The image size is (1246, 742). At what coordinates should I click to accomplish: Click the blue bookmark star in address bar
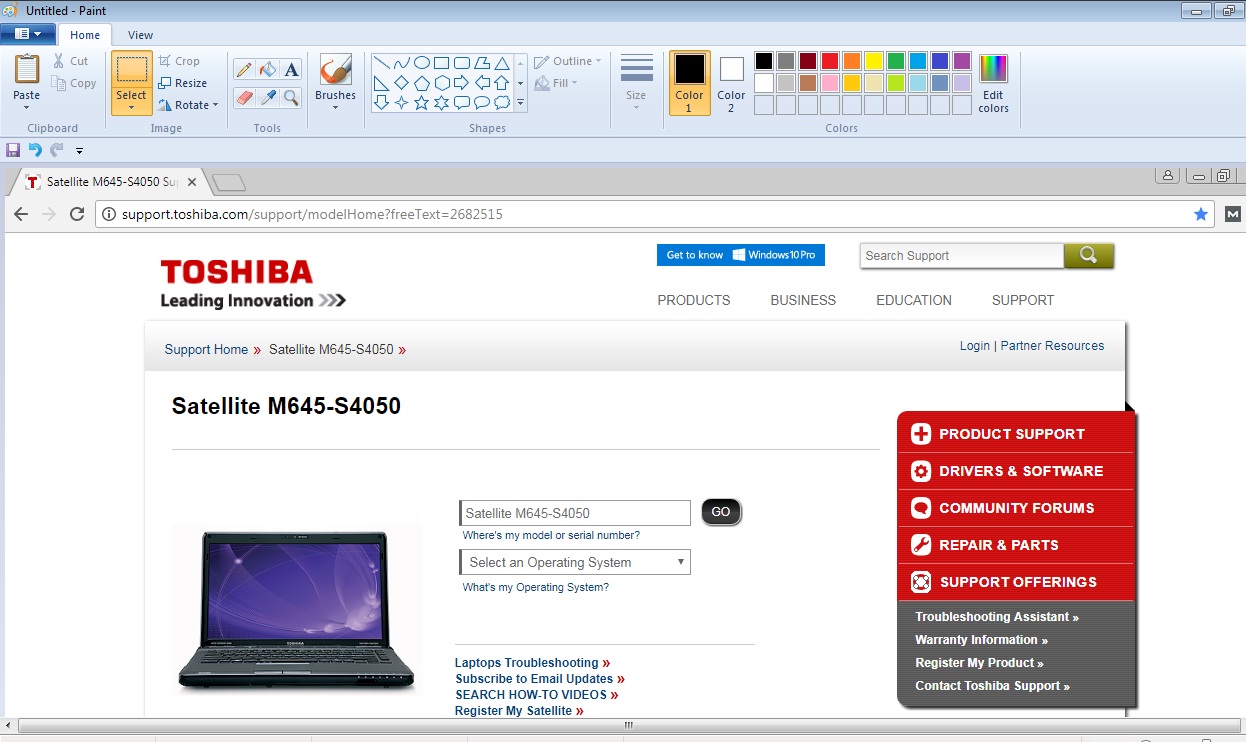[x=1201, y=214]
